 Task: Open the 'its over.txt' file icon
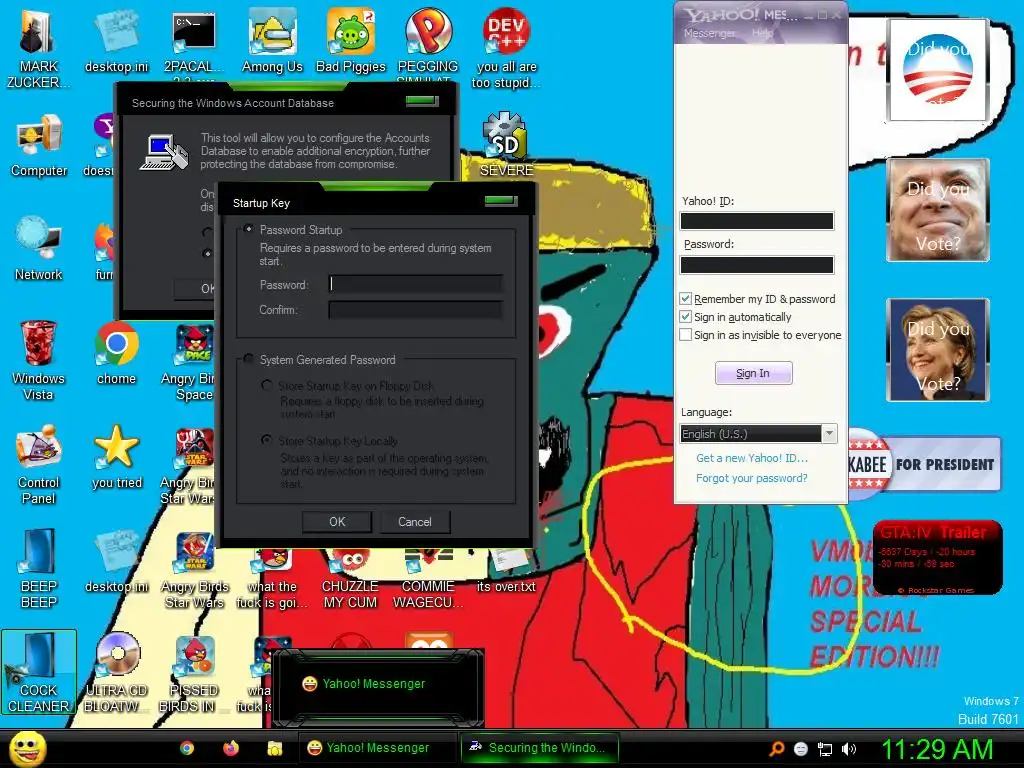(506, 571)
